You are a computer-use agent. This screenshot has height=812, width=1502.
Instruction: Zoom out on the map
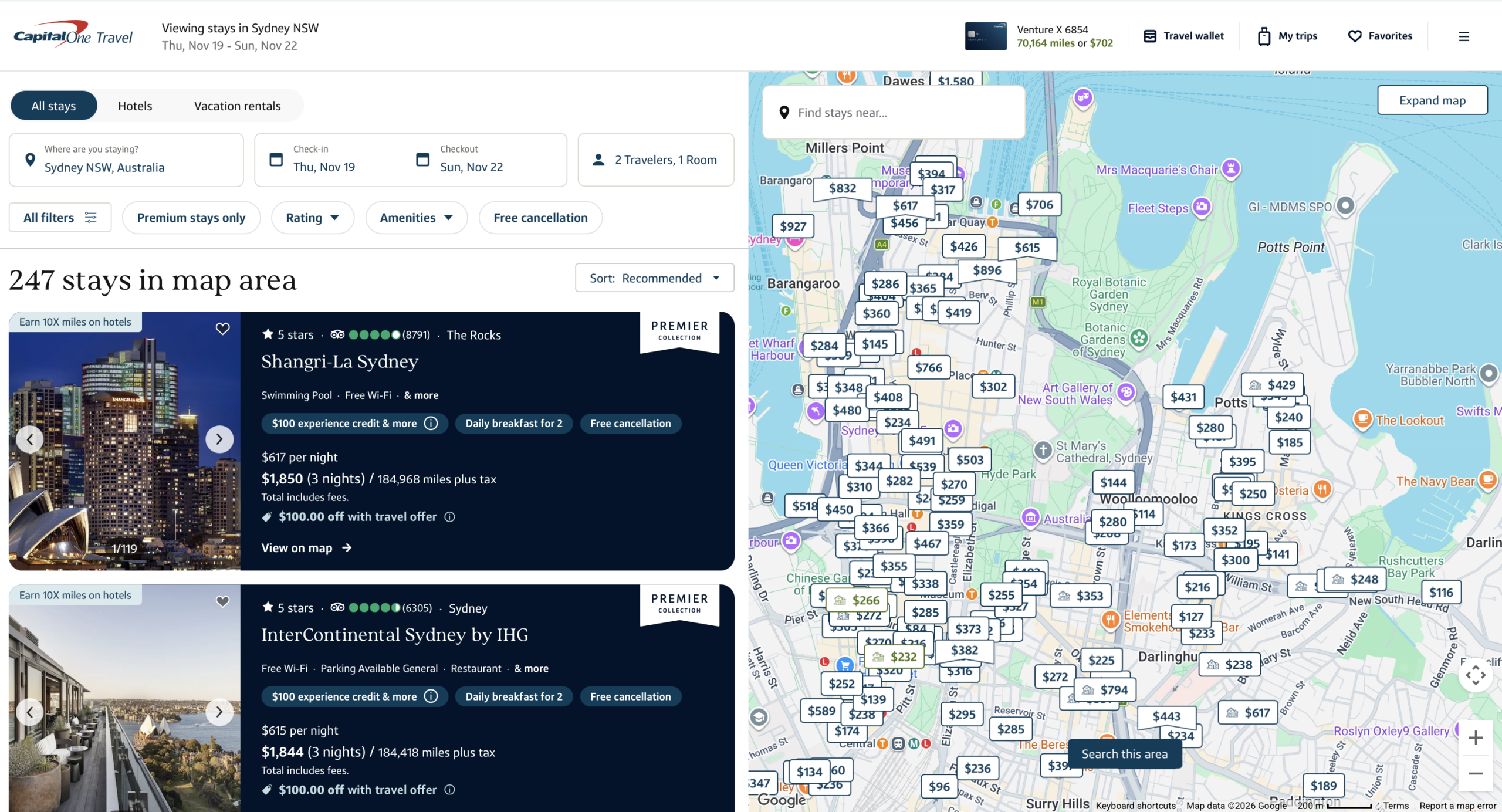1476,773
